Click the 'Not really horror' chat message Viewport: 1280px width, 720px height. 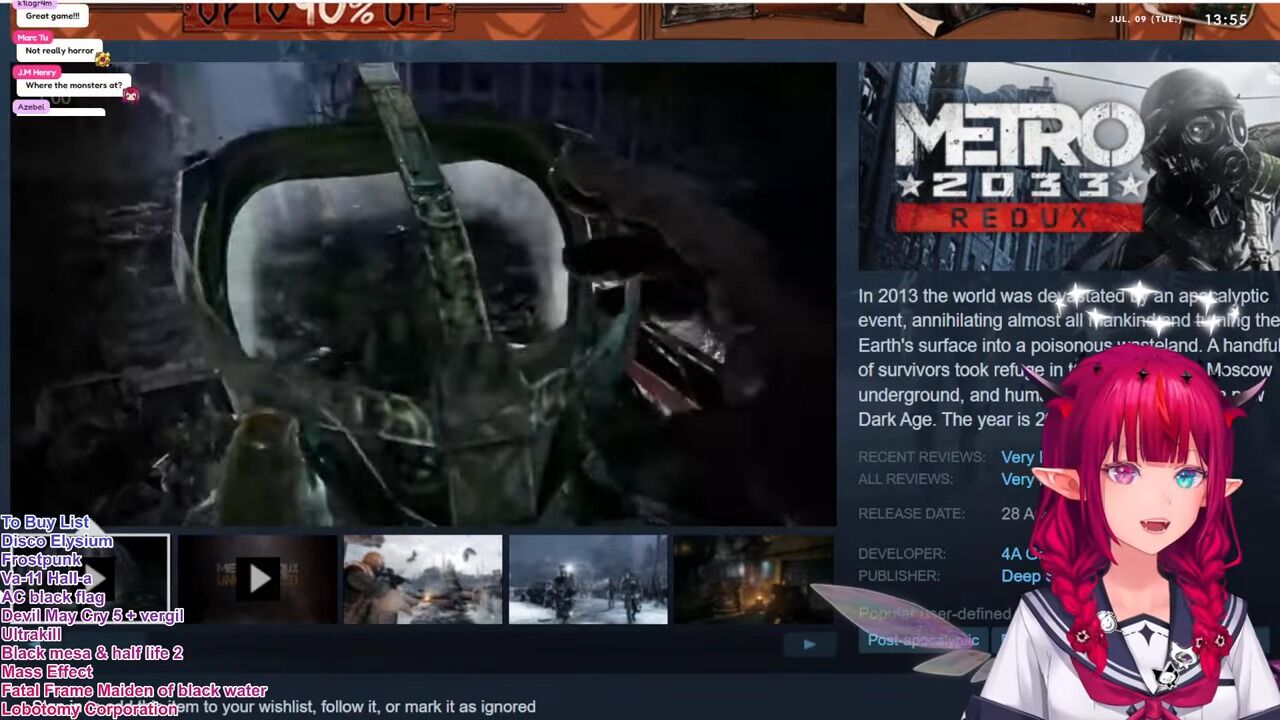[x=60, y=51]
